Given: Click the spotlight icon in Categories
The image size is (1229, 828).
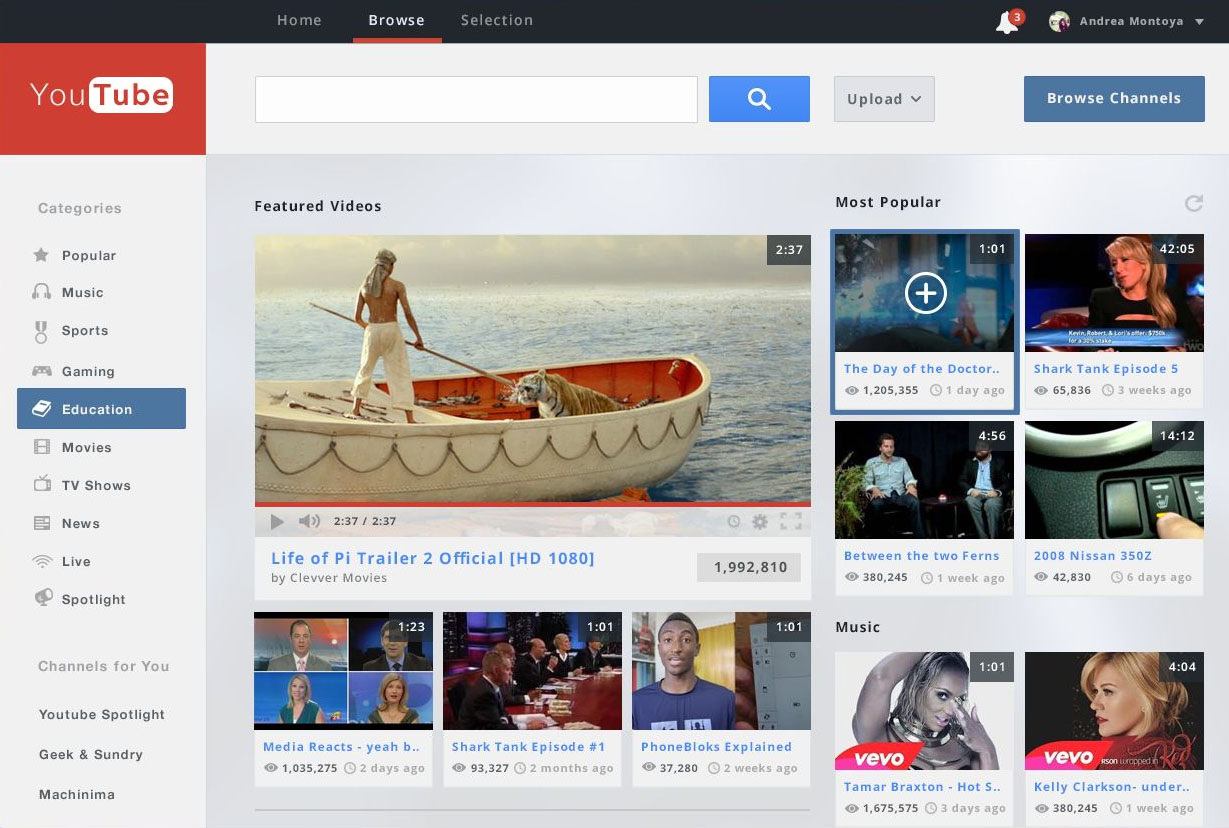Looking at the screenshot, I should pos(42,598).
